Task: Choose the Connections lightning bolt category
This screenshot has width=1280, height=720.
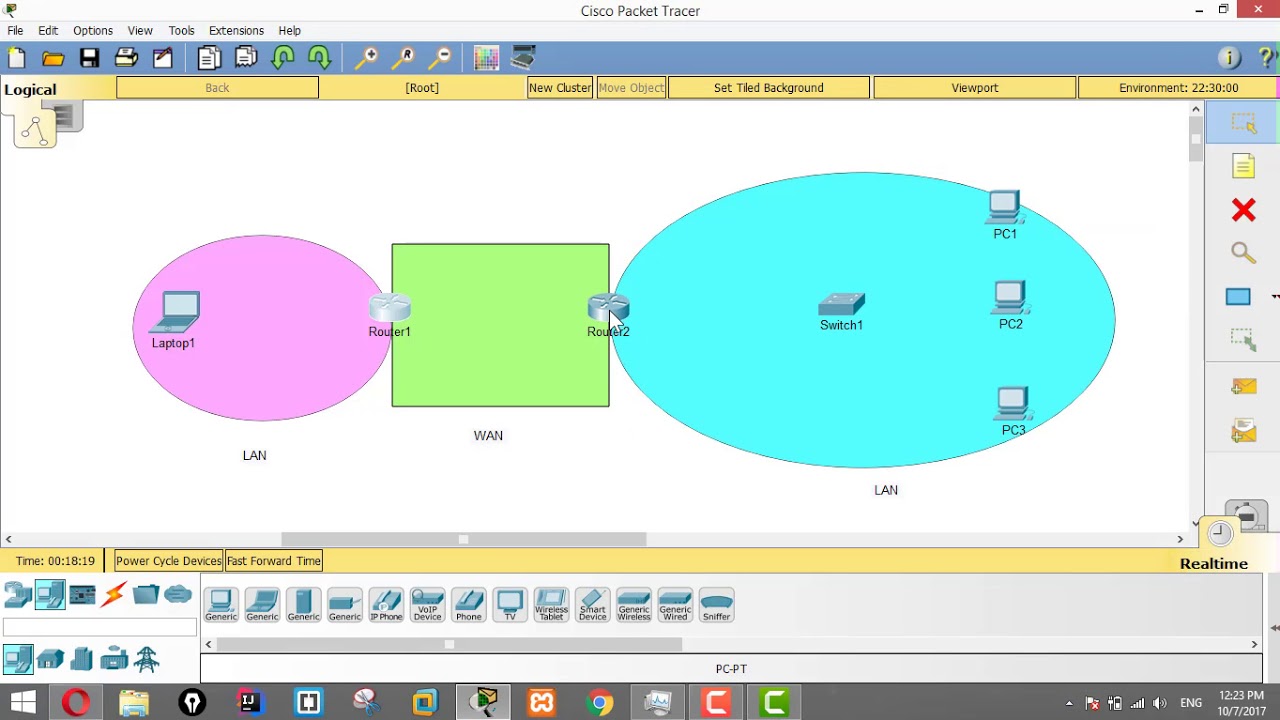Action: click(x=114, y=595)
